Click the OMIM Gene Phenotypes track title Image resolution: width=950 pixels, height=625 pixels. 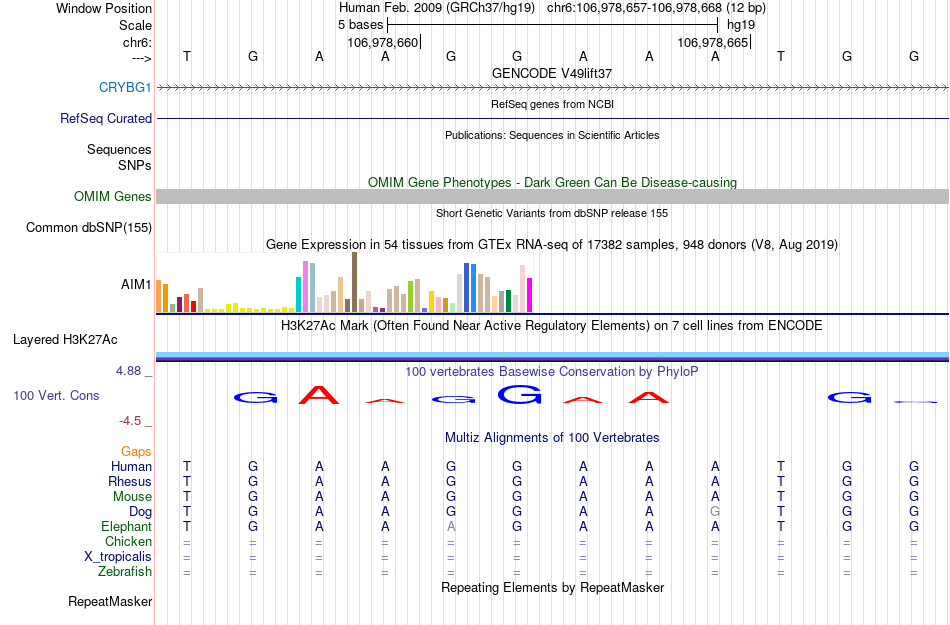click(x=552, y=182)
